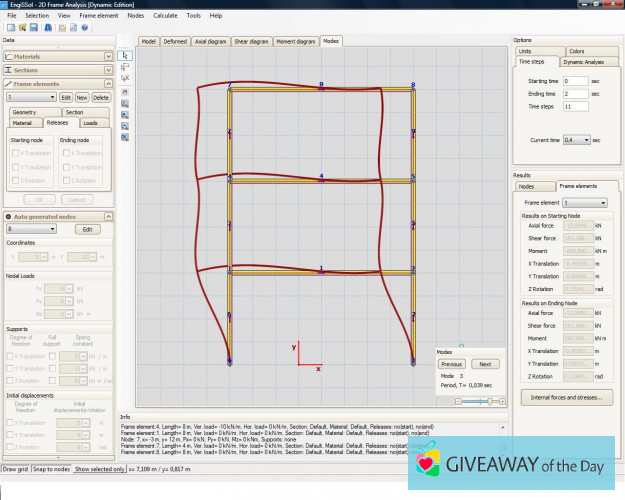
Task: Toggle the Draw grid option
Action: (x=15, y=468)
